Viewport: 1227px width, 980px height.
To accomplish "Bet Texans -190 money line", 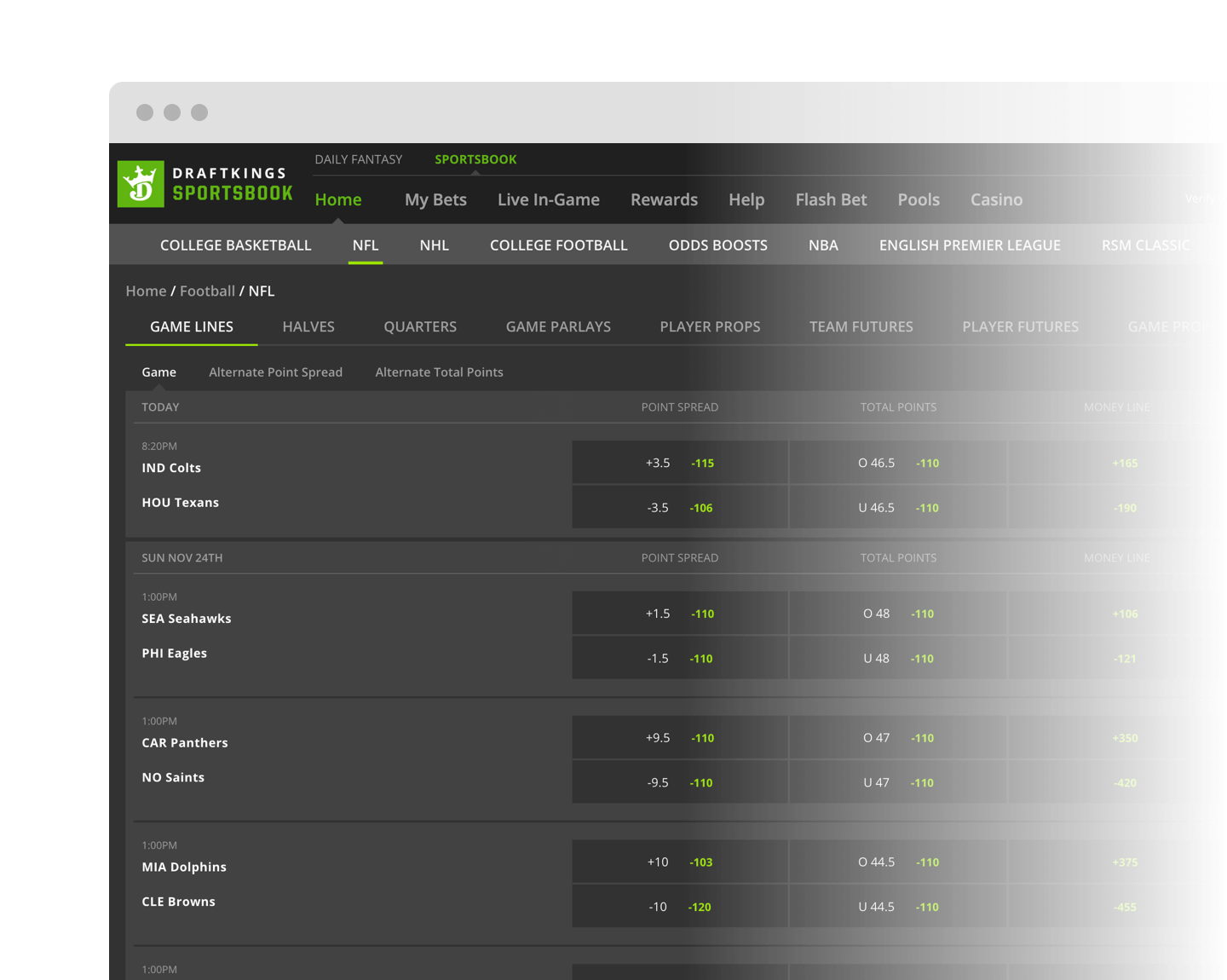I will (1117, 507).
